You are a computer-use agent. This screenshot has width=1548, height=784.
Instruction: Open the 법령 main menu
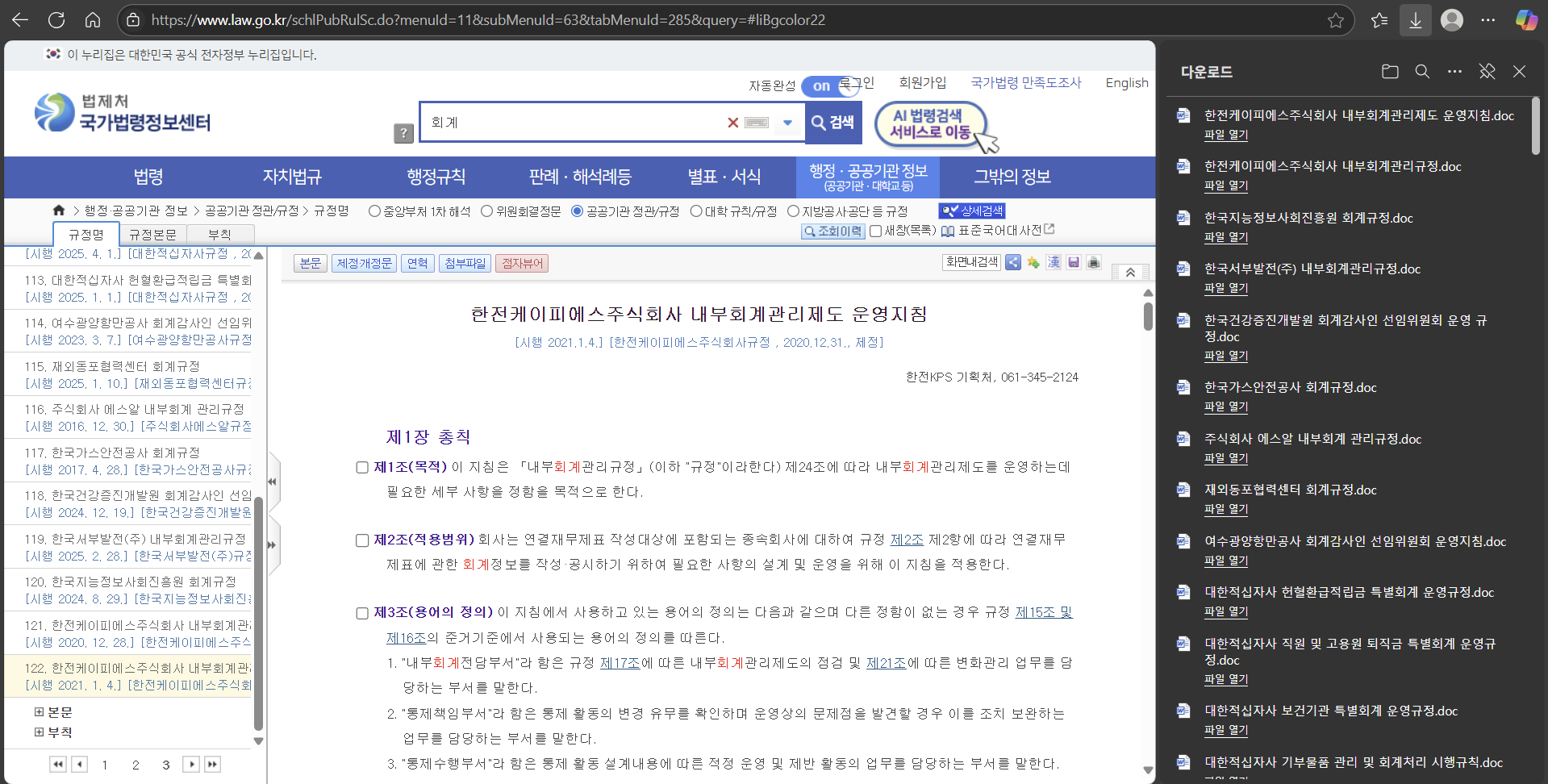pos(148,177)
